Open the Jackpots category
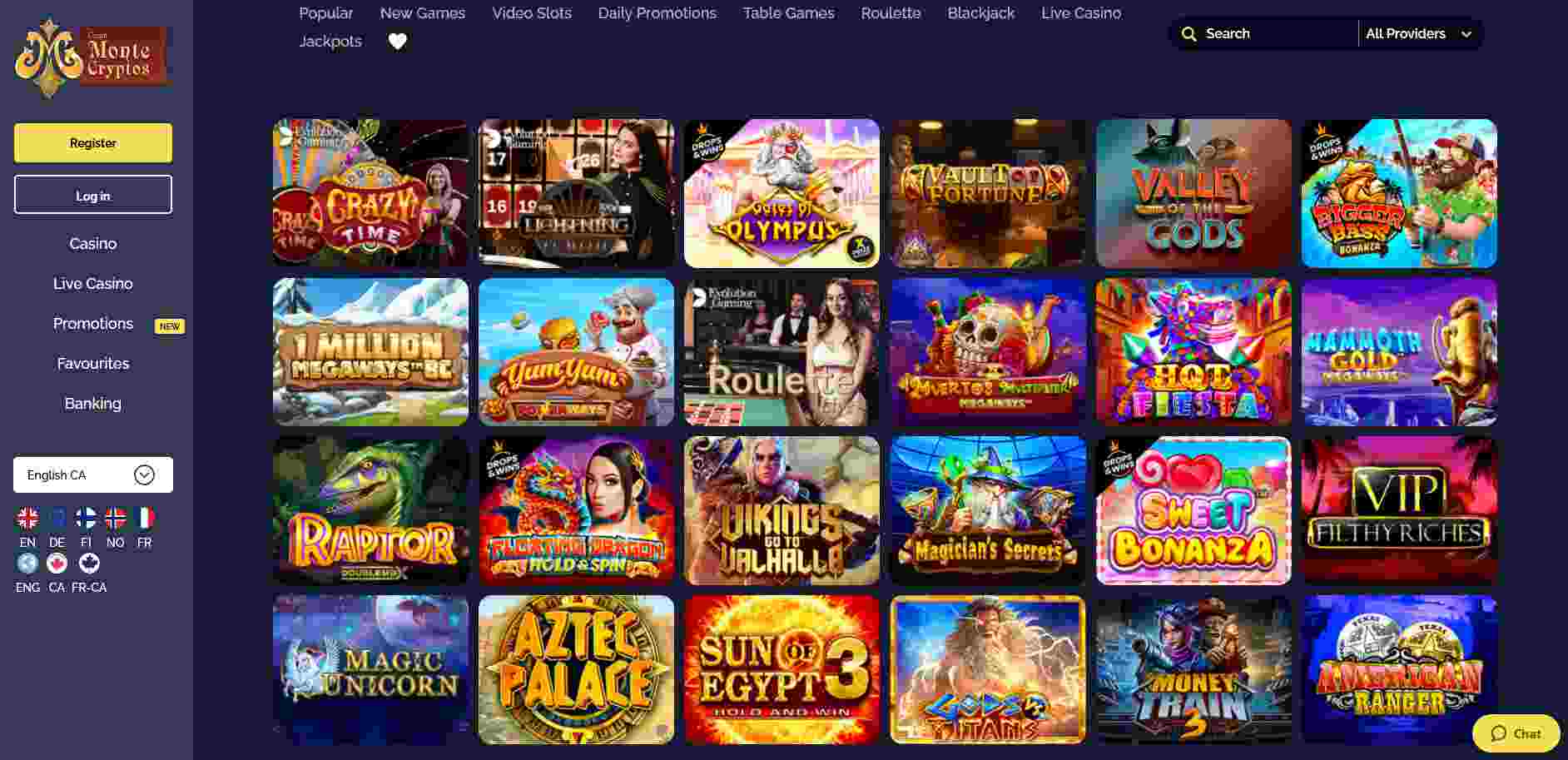Image resolution: width=1568 pixels, height=760 pixels. point(330,41)
